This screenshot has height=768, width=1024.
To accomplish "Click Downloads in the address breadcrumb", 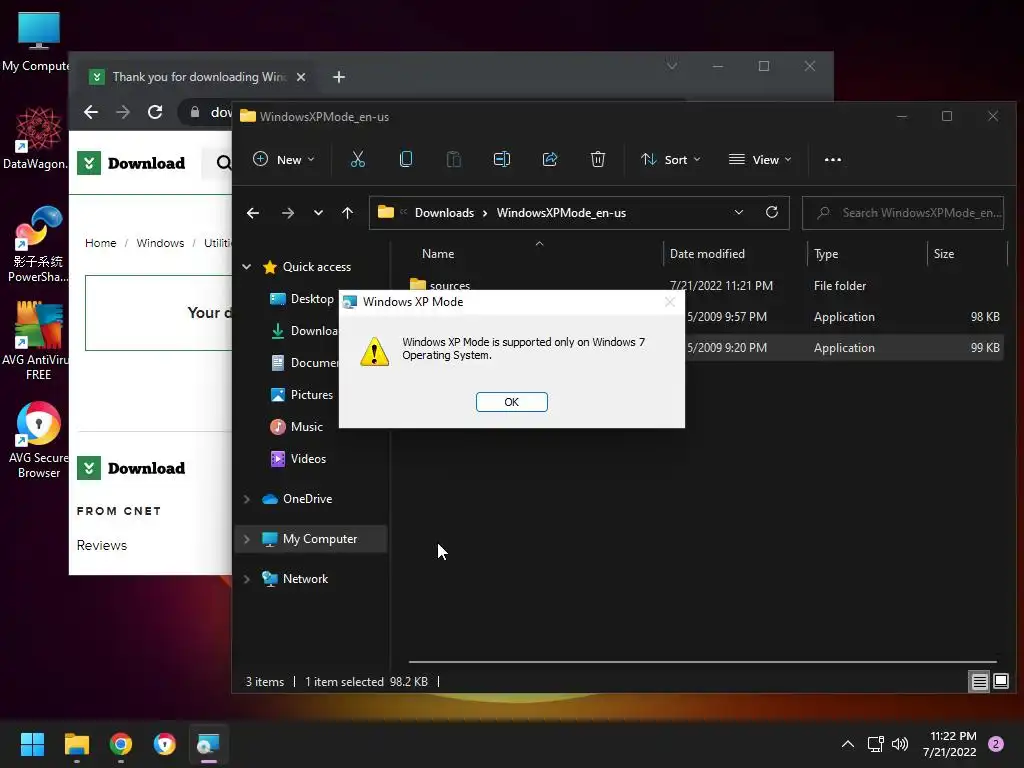I will [444, 213].
